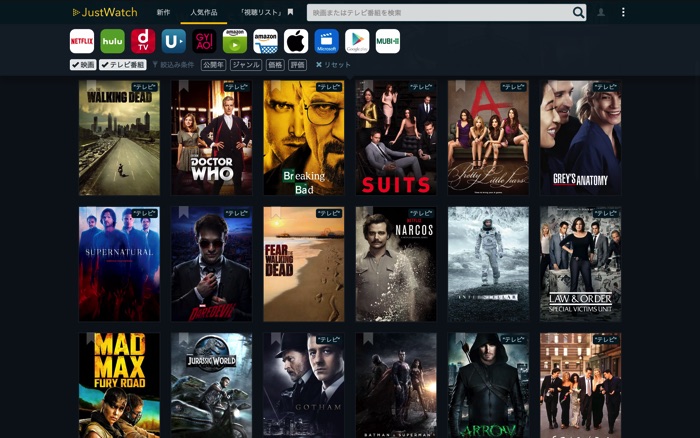700x438 pixels.
Task: Bookmark the Jurassic World poster
Action: pyautogui.click(x=183, y=338)
